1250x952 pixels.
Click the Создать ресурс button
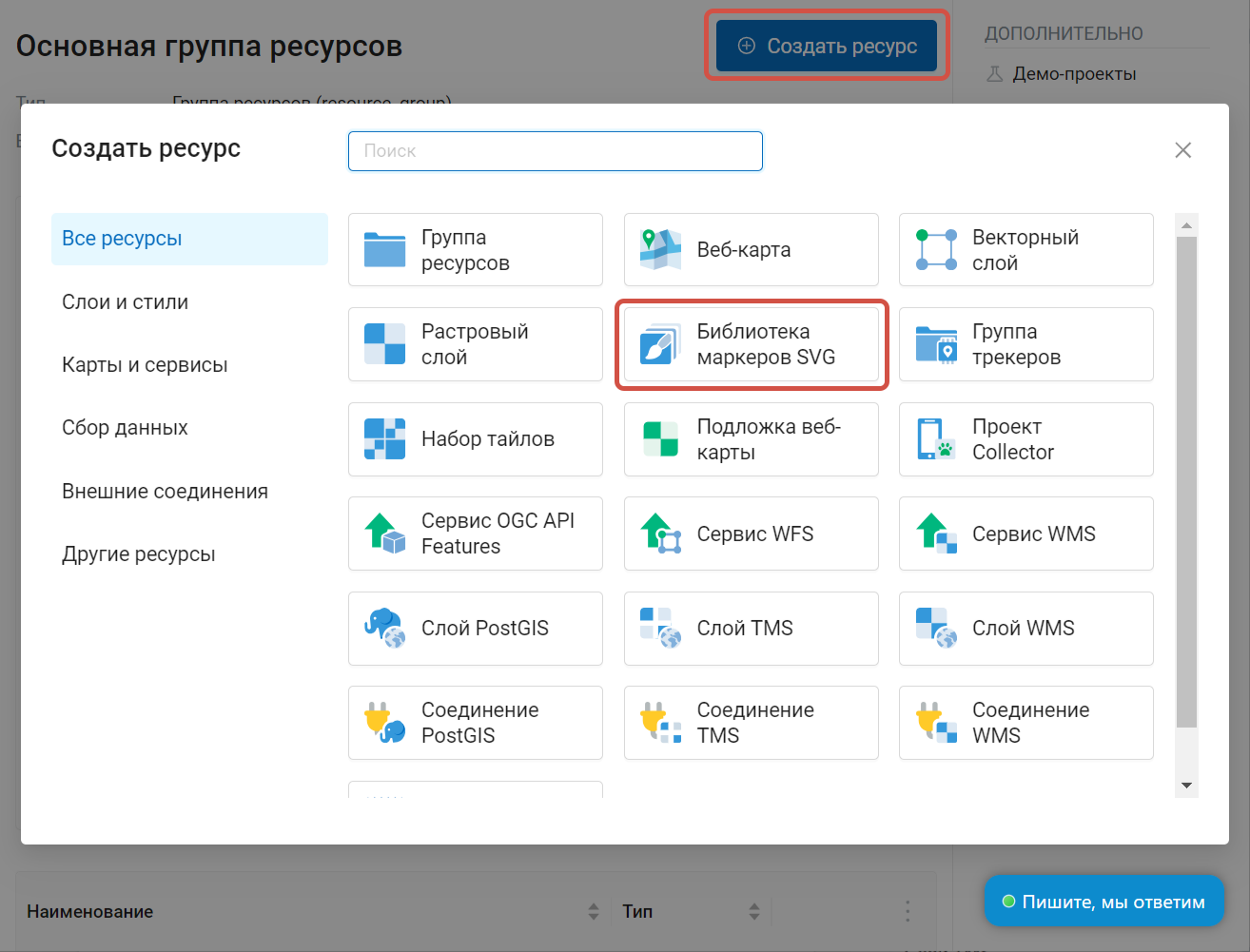pyautogui.click(x=827, y=46)
